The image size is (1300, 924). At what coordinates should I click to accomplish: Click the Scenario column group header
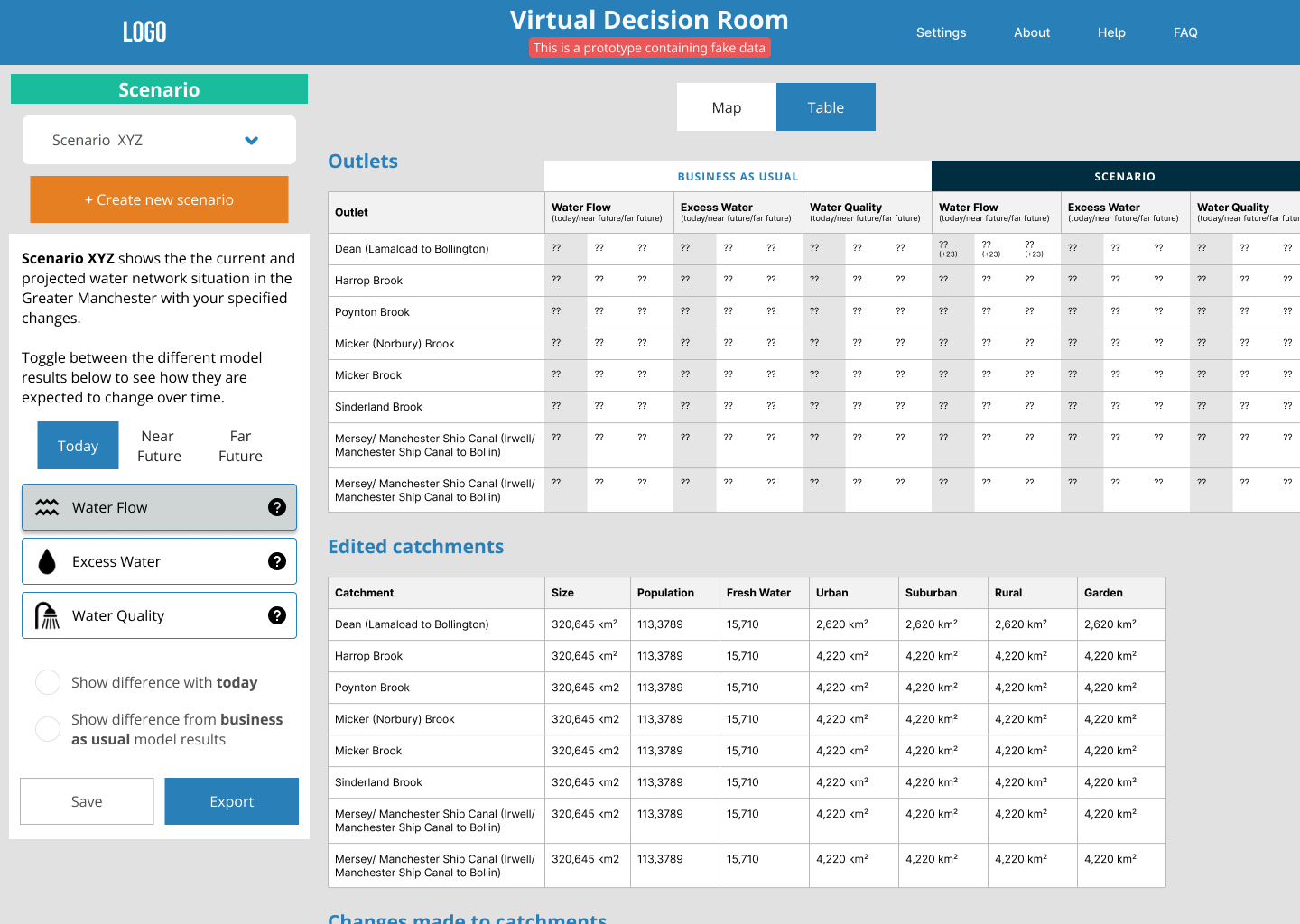[x=1116, y=176]
